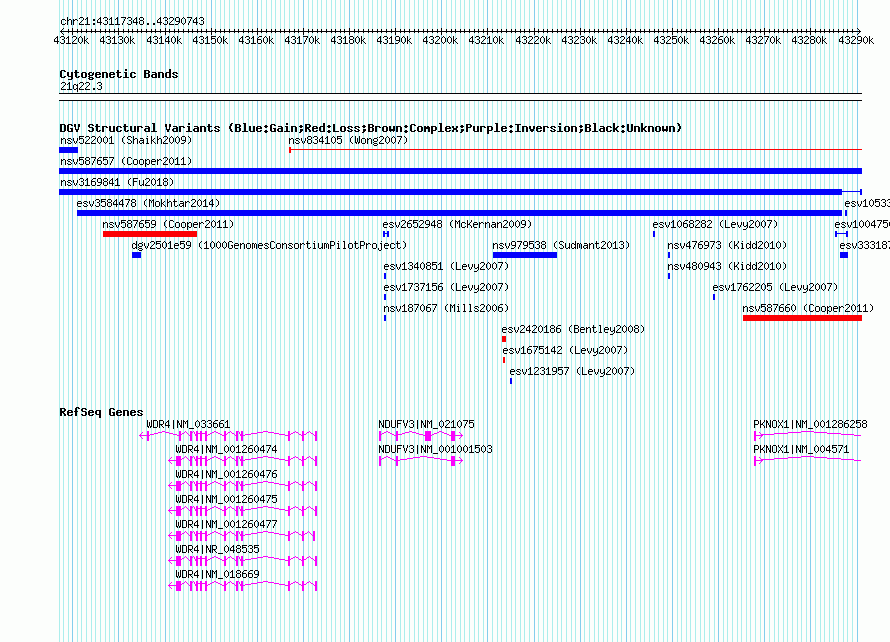
Task: Click the 43200k ruler tick label
Action: (x=440, y=40)
